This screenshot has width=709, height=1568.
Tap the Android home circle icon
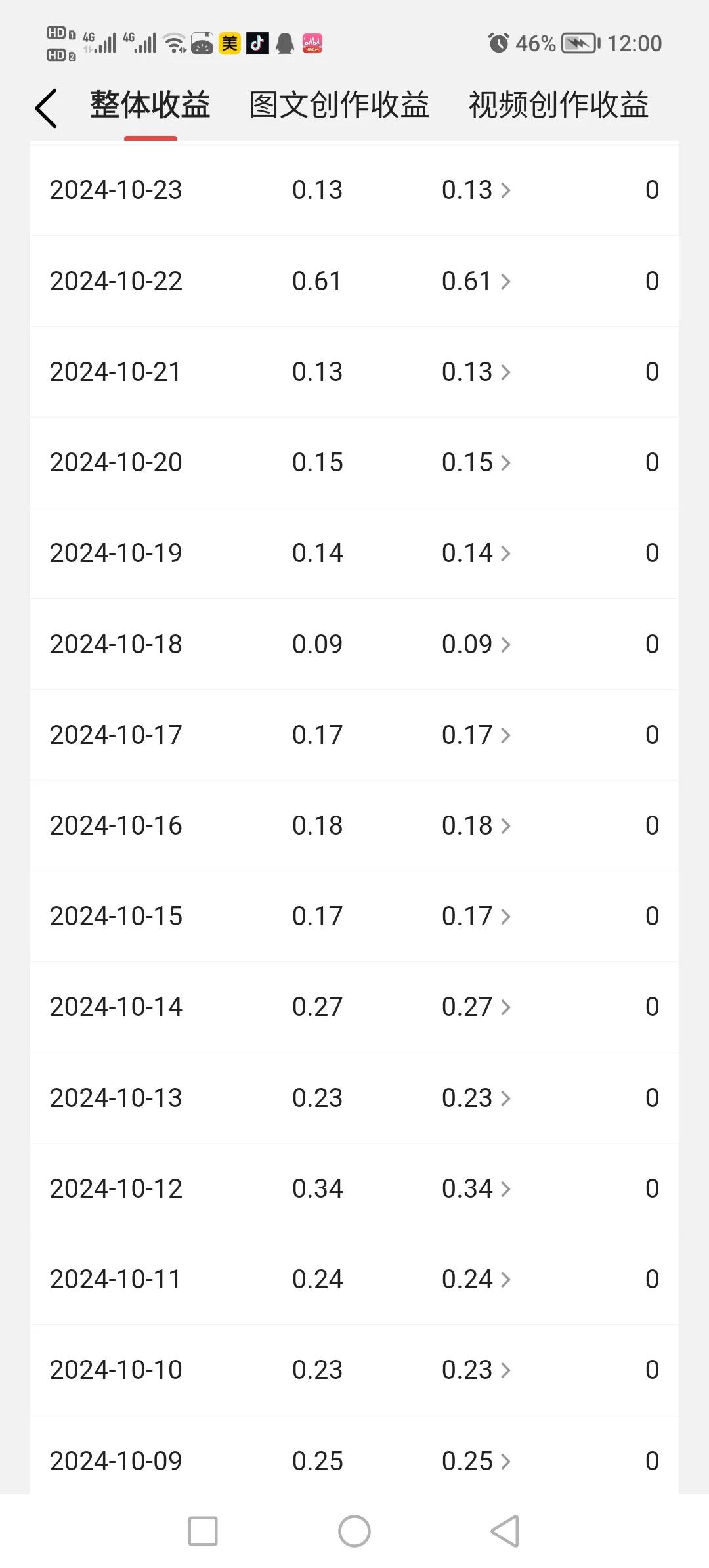(x=354, y=1531)
